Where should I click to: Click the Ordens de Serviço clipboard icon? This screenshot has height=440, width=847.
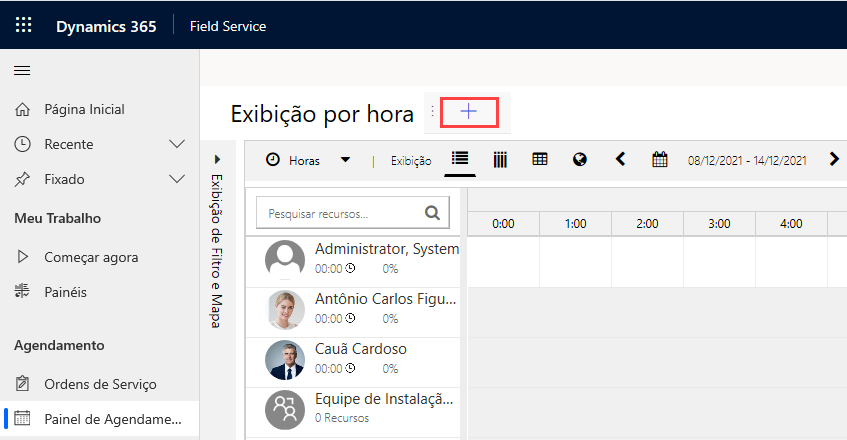(22, 383)
